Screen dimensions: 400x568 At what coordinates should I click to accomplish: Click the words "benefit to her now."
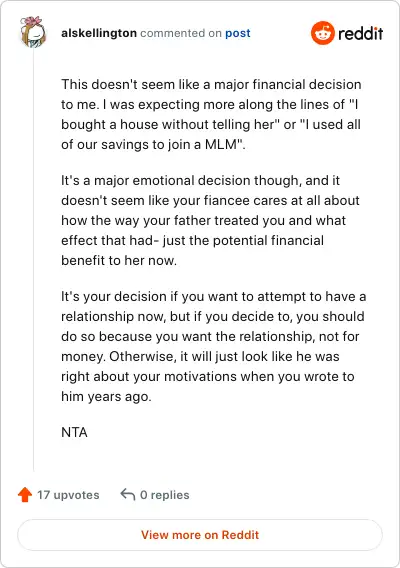pyautogui.click(x=119, y=260)
